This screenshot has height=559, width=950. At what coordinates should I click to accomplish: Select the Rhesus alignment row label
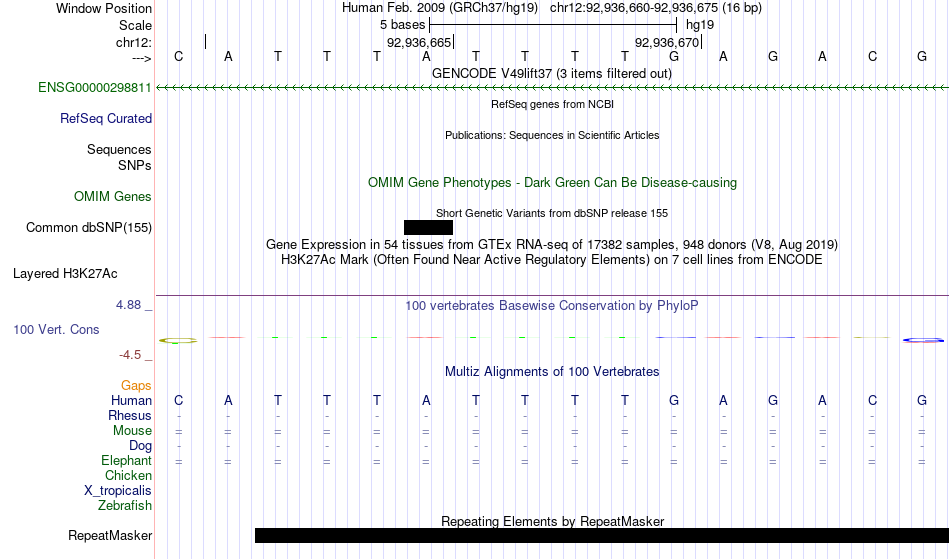coord(130,416)
